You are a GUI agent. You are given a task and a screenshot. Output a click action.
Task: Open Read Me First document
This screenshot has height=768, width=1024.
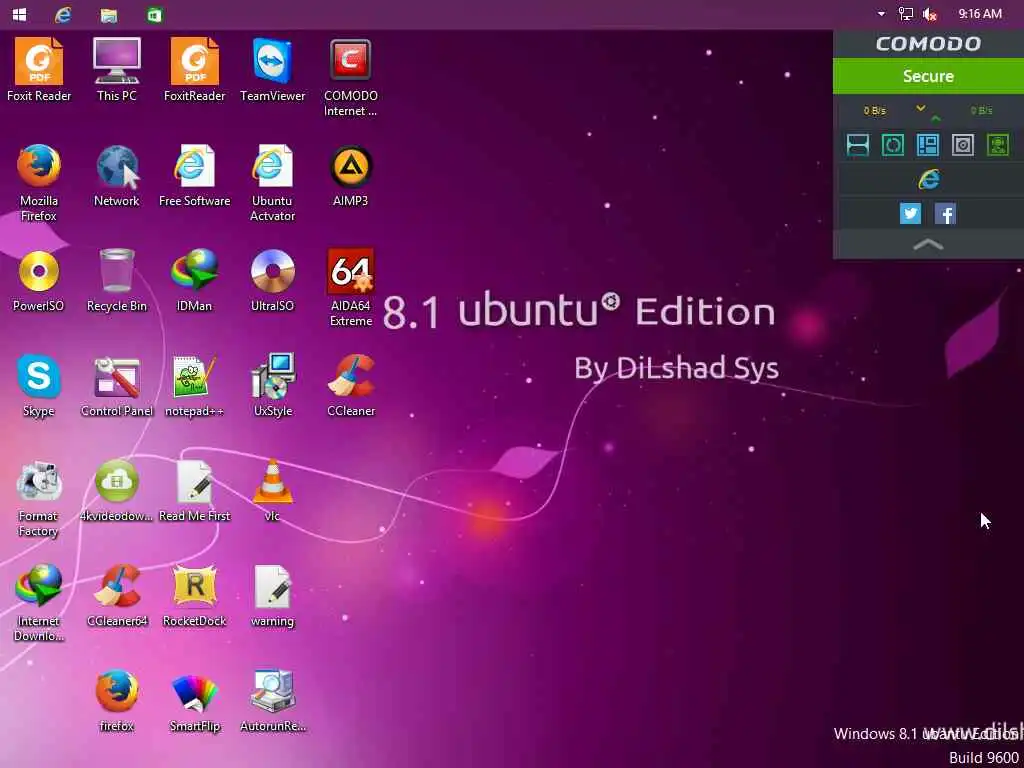(195, 490)
